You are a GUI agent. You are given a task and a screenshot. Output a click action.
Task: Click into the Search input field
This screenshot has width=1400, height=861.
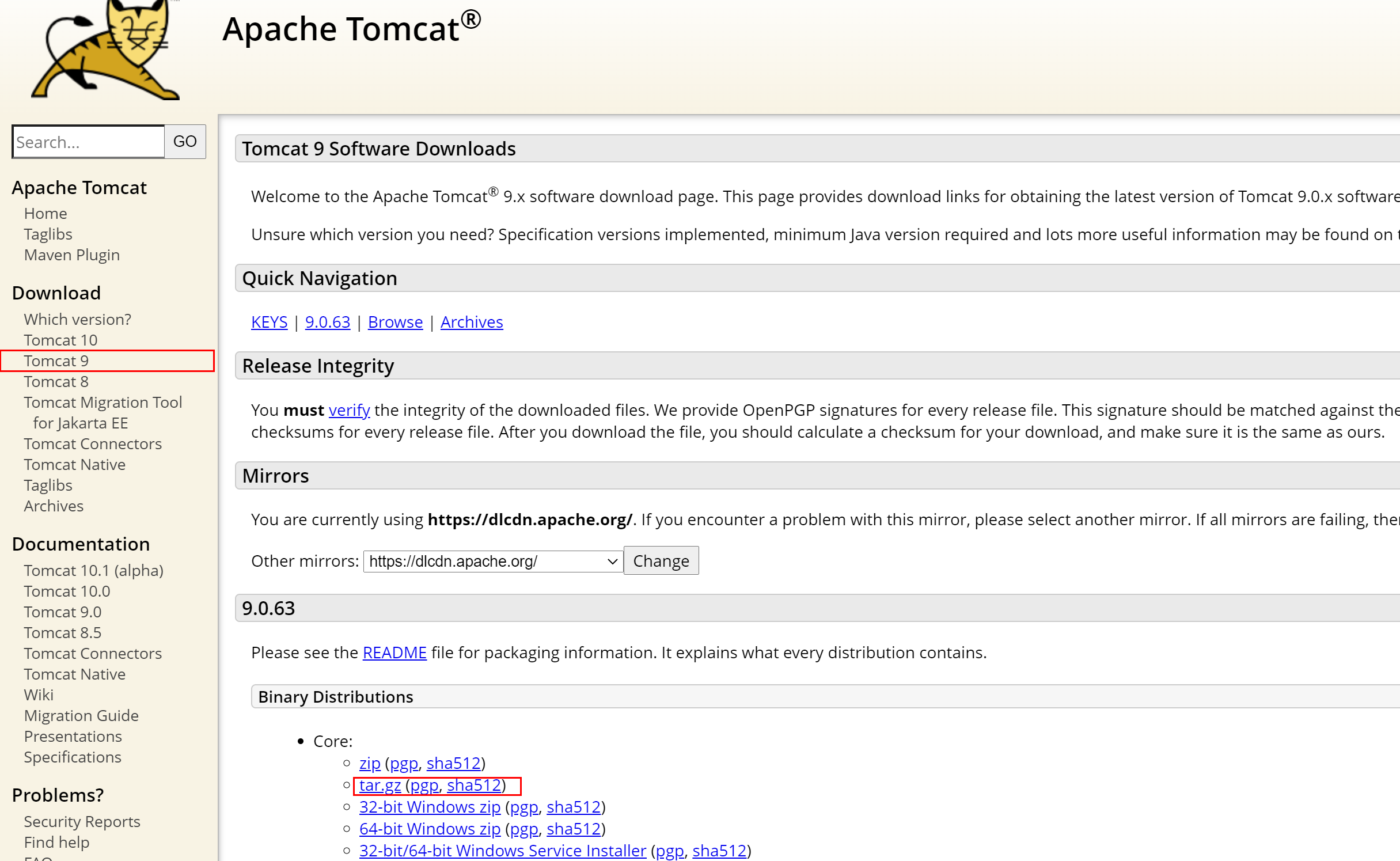tap(89, 142)
